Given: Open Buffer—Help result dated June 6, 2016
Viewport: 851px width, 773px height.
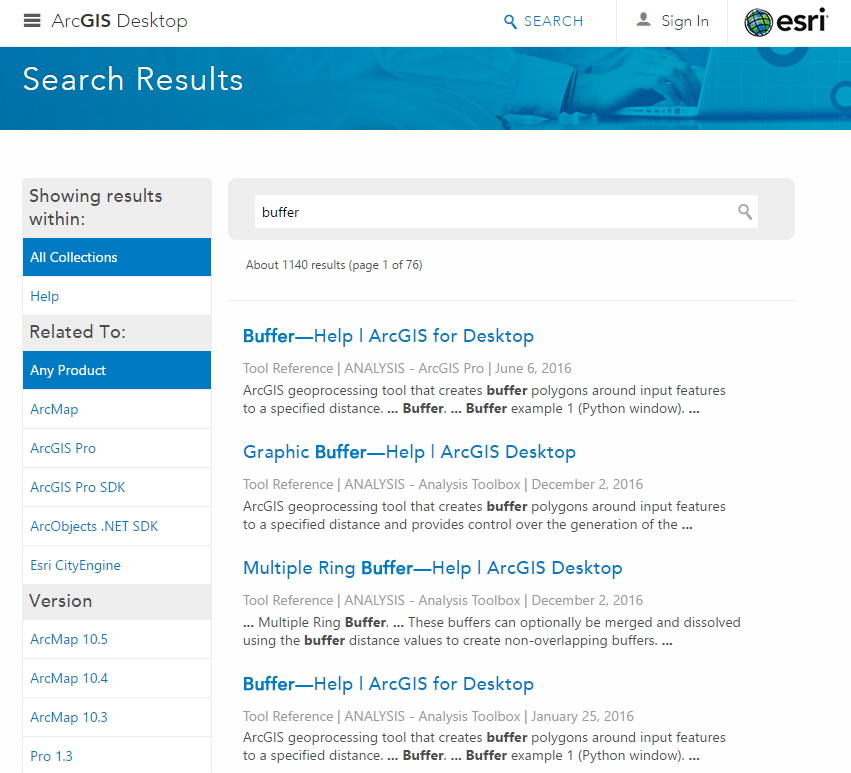Looking at the screenshot, I should 388,336.
